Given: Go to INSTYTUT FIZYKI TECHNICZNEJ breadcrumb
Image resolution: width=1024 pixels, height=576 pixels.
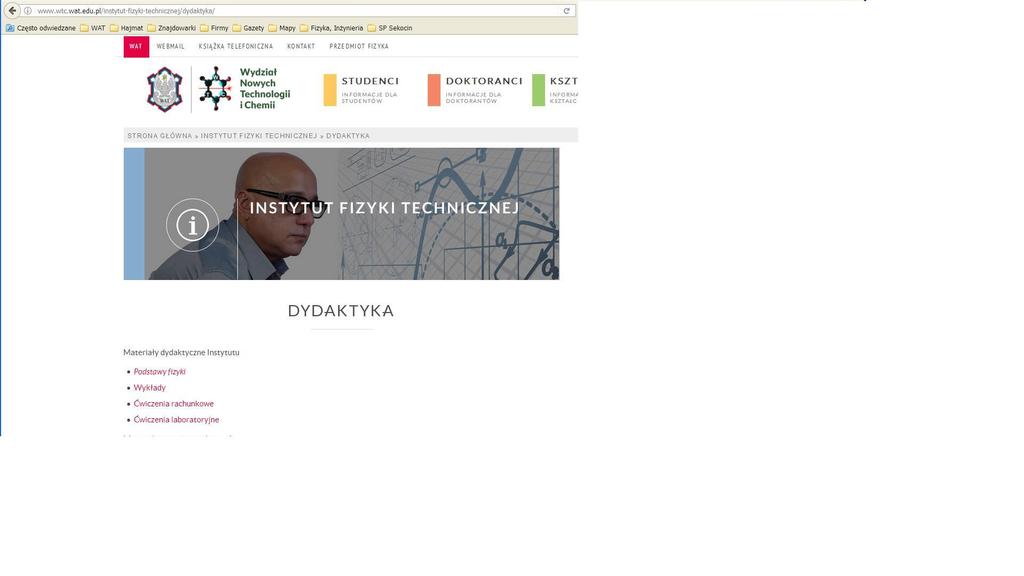Looking at the screenshot, I should 259,136.
